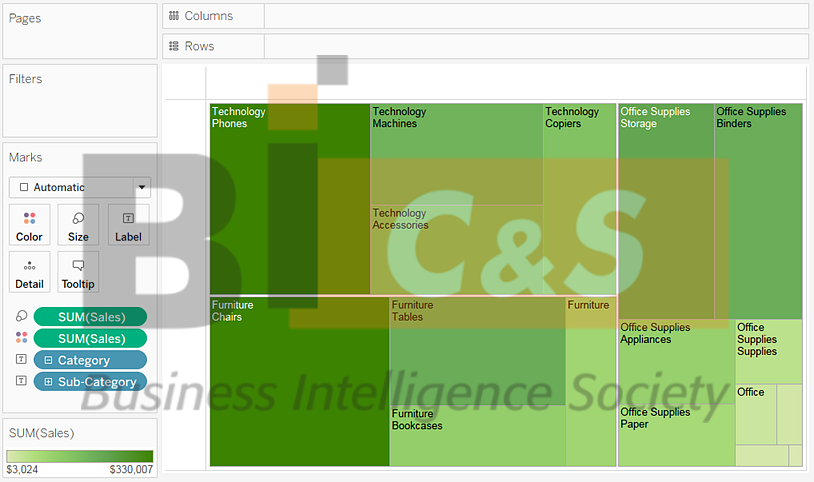814x482 pixels.
Task: Click label icon beside Sub-Category pill
Action: [21, 381]
